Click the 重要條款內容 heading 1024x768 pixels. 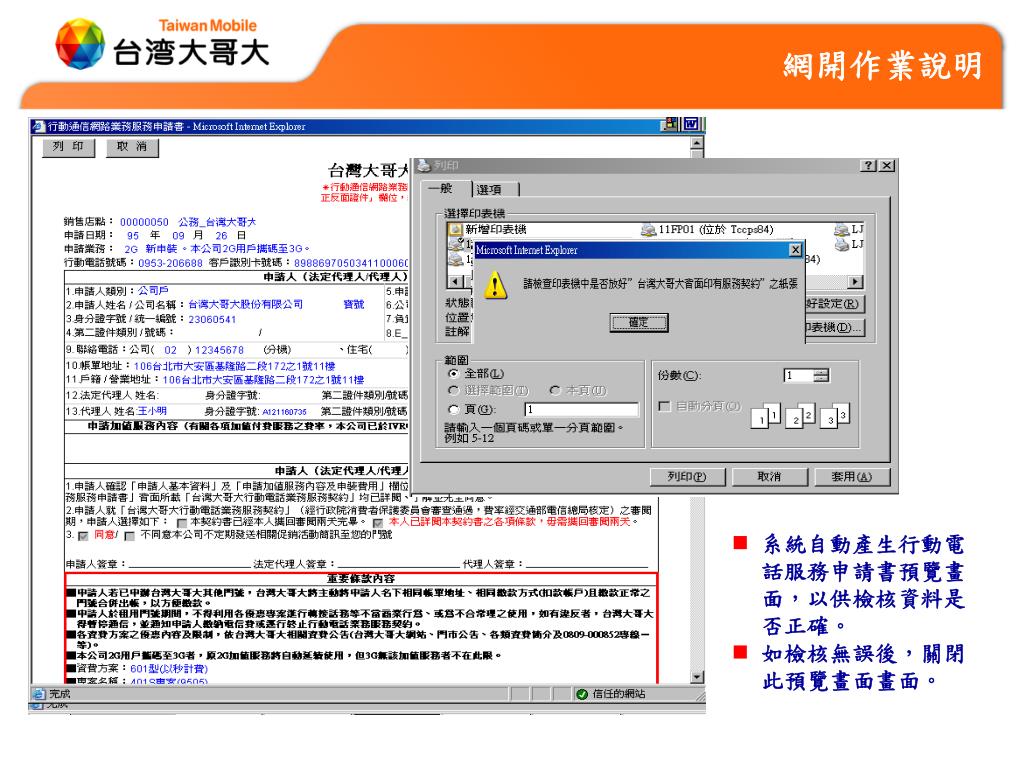pos(361,579)
